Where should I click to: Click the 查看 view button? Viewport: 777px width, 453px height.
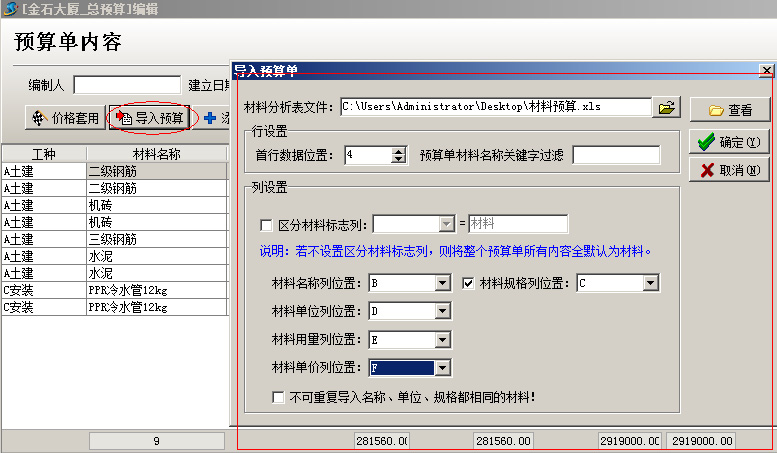point(730,110)
